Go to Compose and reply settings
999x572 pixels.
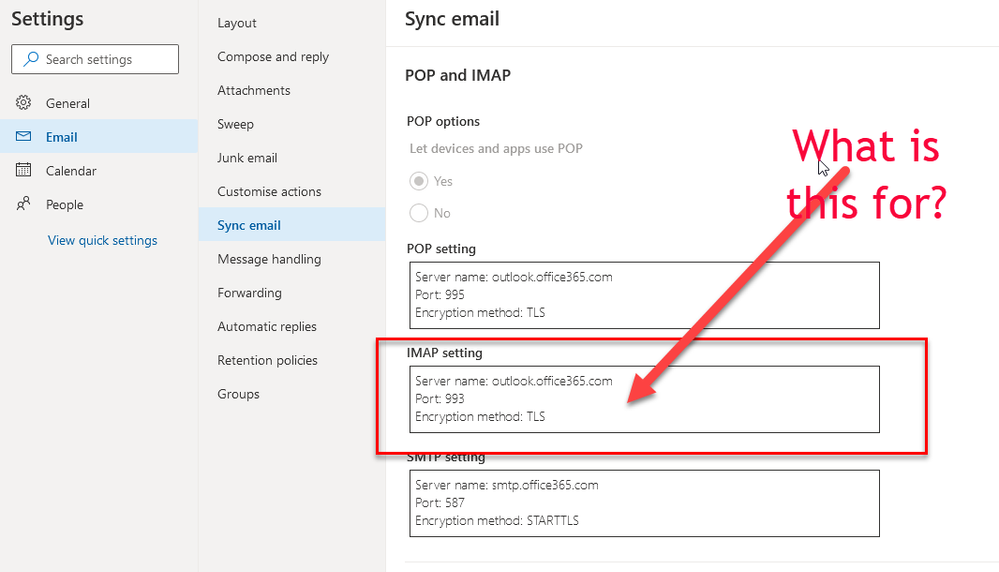click(273, 57)
